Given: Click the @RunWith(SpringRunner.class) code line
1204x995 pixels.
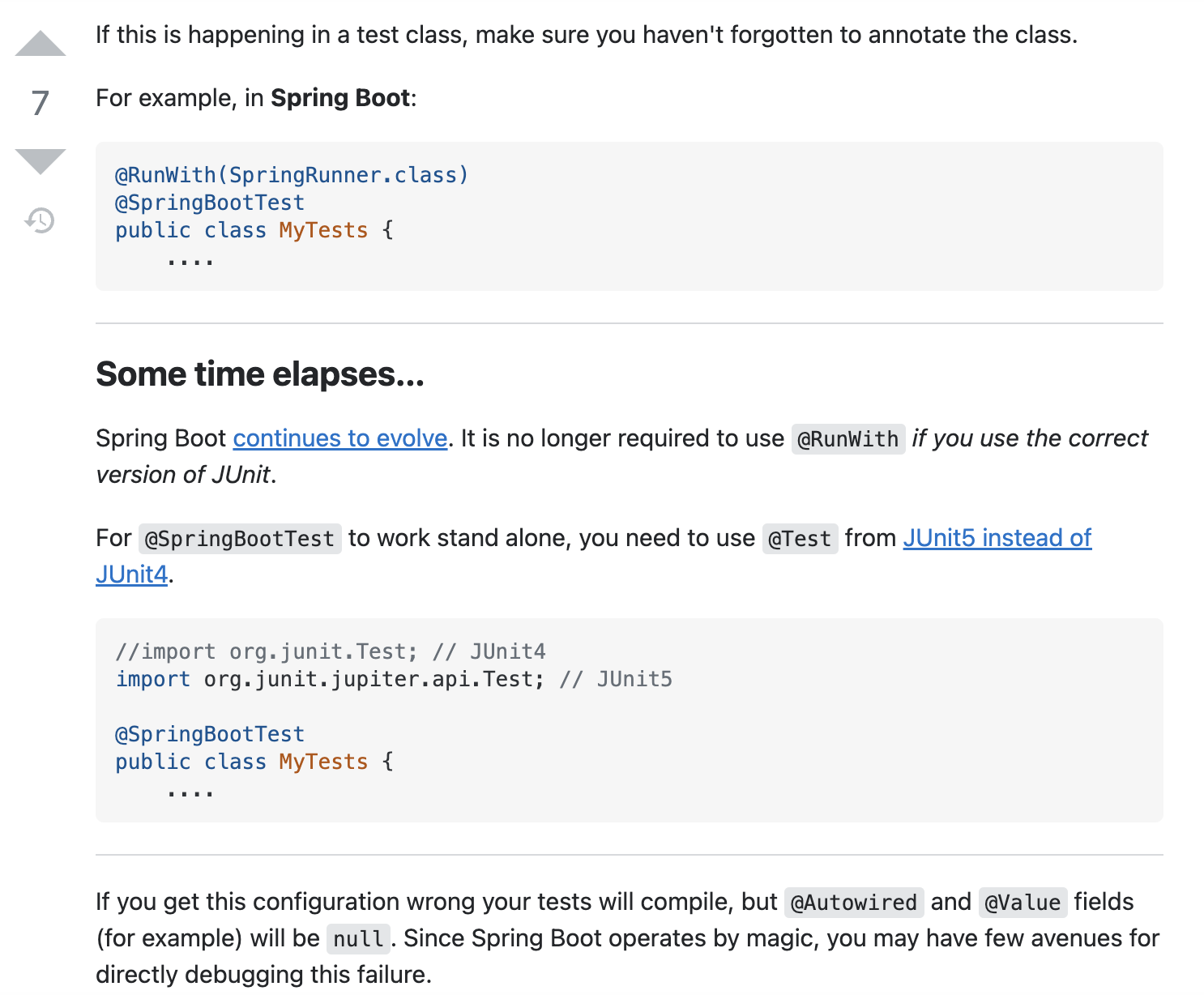Looking at the screenshot, I should tap(292, 175).
